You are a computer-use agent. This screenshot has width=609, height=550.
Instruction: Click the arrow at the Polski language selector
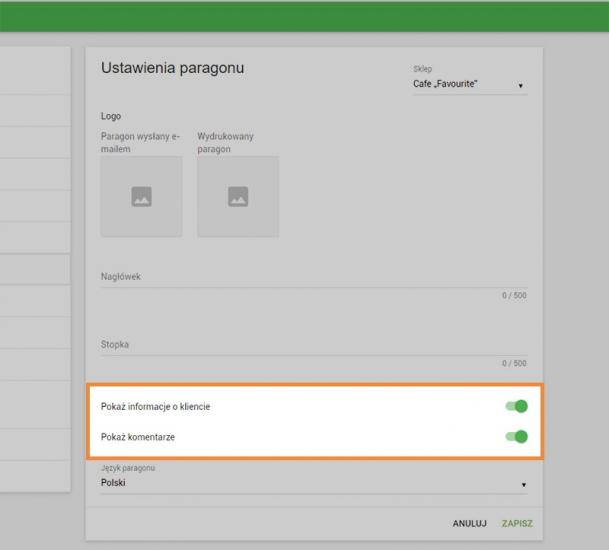pyautogui.click(x=521, y=485)
